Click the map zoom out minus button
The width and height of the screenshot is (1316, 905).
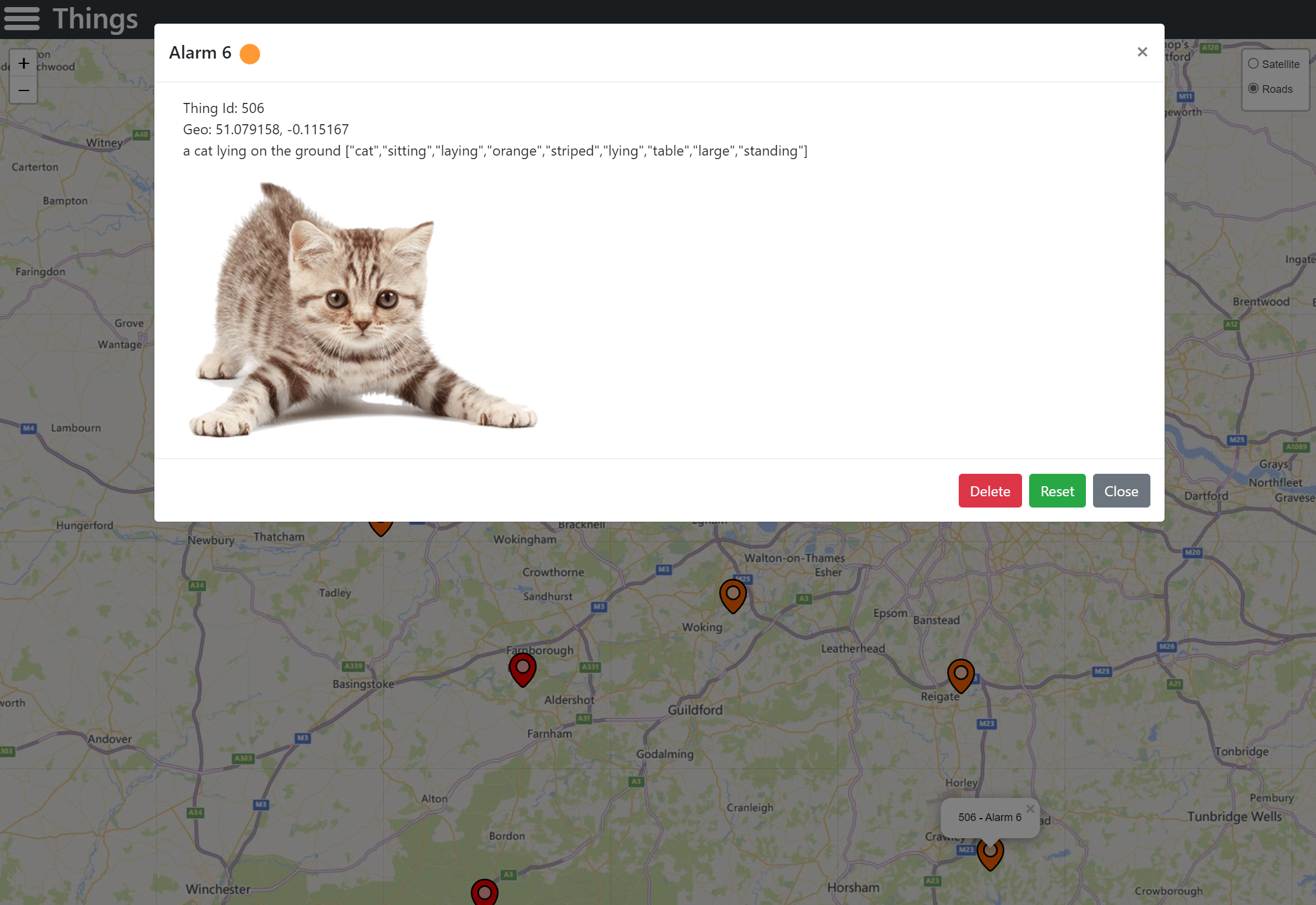pyautogui.click(x=24, y=90)
